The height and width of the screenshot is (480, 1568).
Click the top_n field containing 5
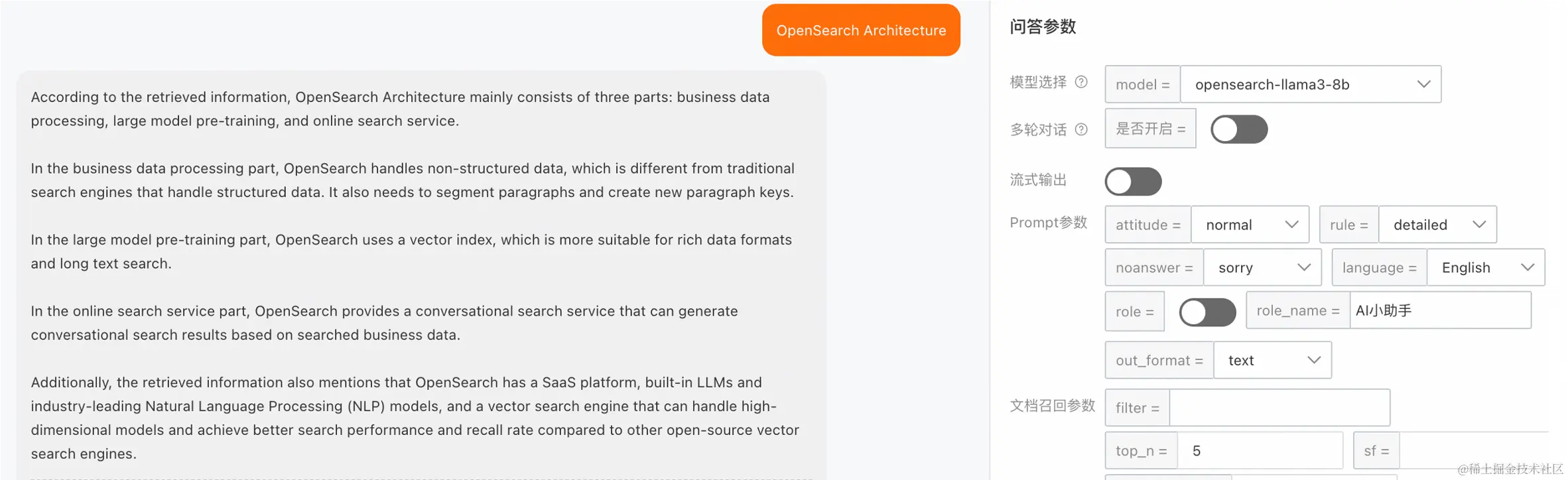click(x=1260, y=451)
